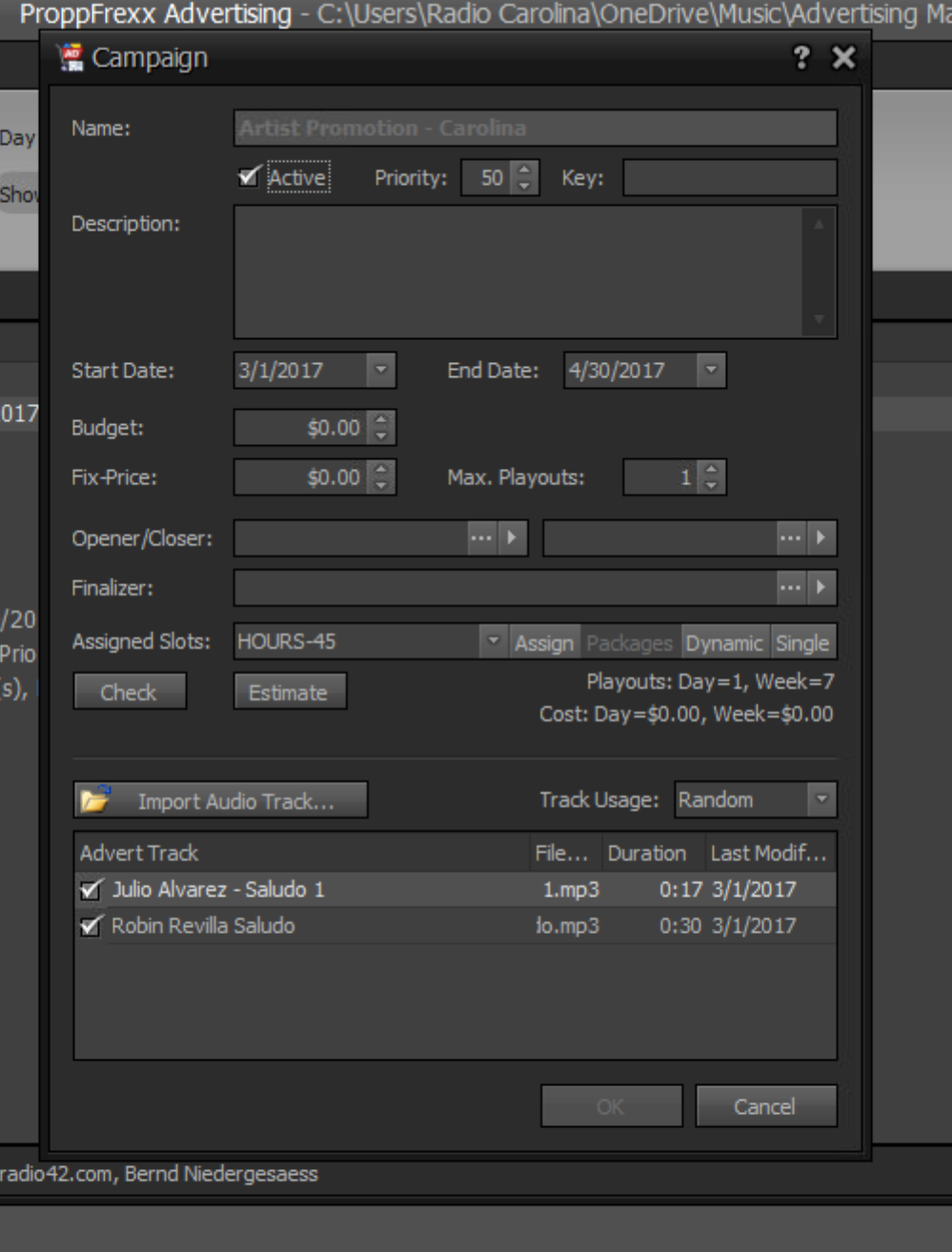The image size is (952, 1252).
Task: Toggle the Active checkbox
Action: point(250,177)
